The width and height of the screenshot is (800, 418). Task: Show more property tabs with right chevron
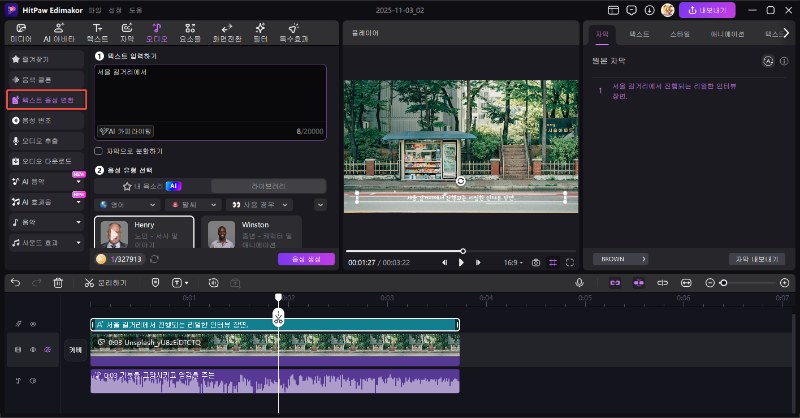coord(786,33)
